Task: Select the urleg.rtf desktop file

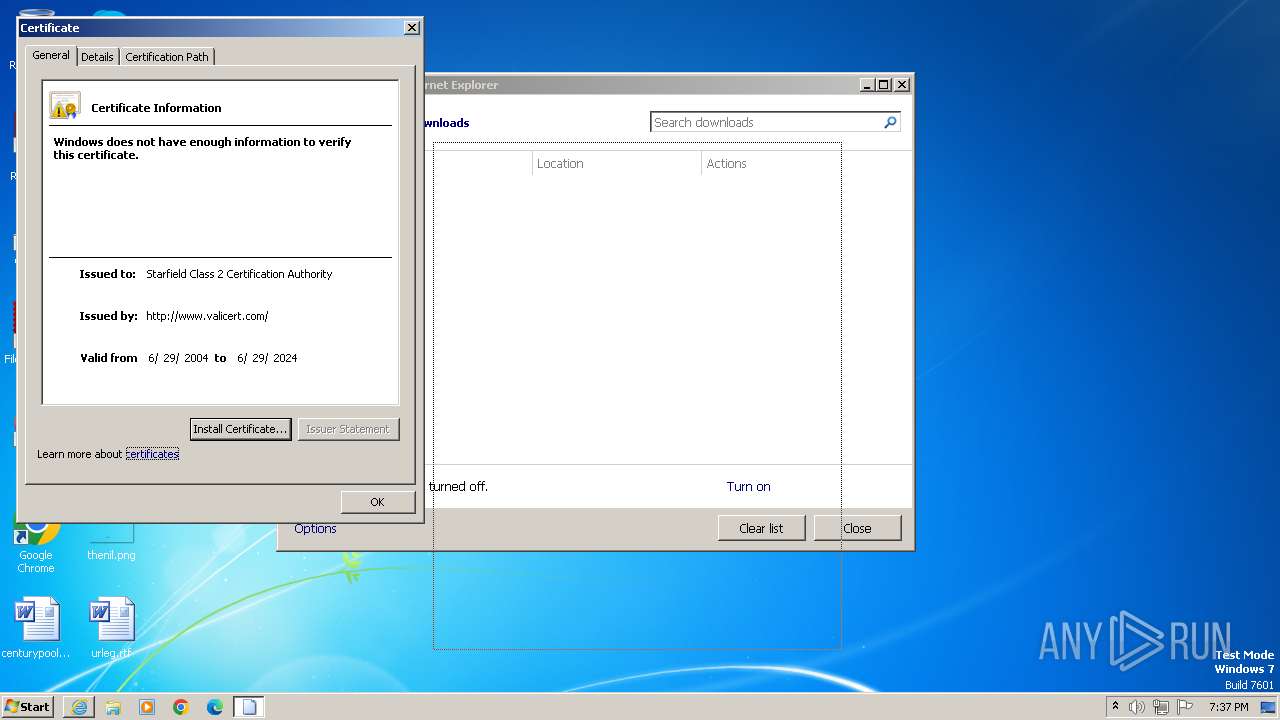Action: point(111,629)
